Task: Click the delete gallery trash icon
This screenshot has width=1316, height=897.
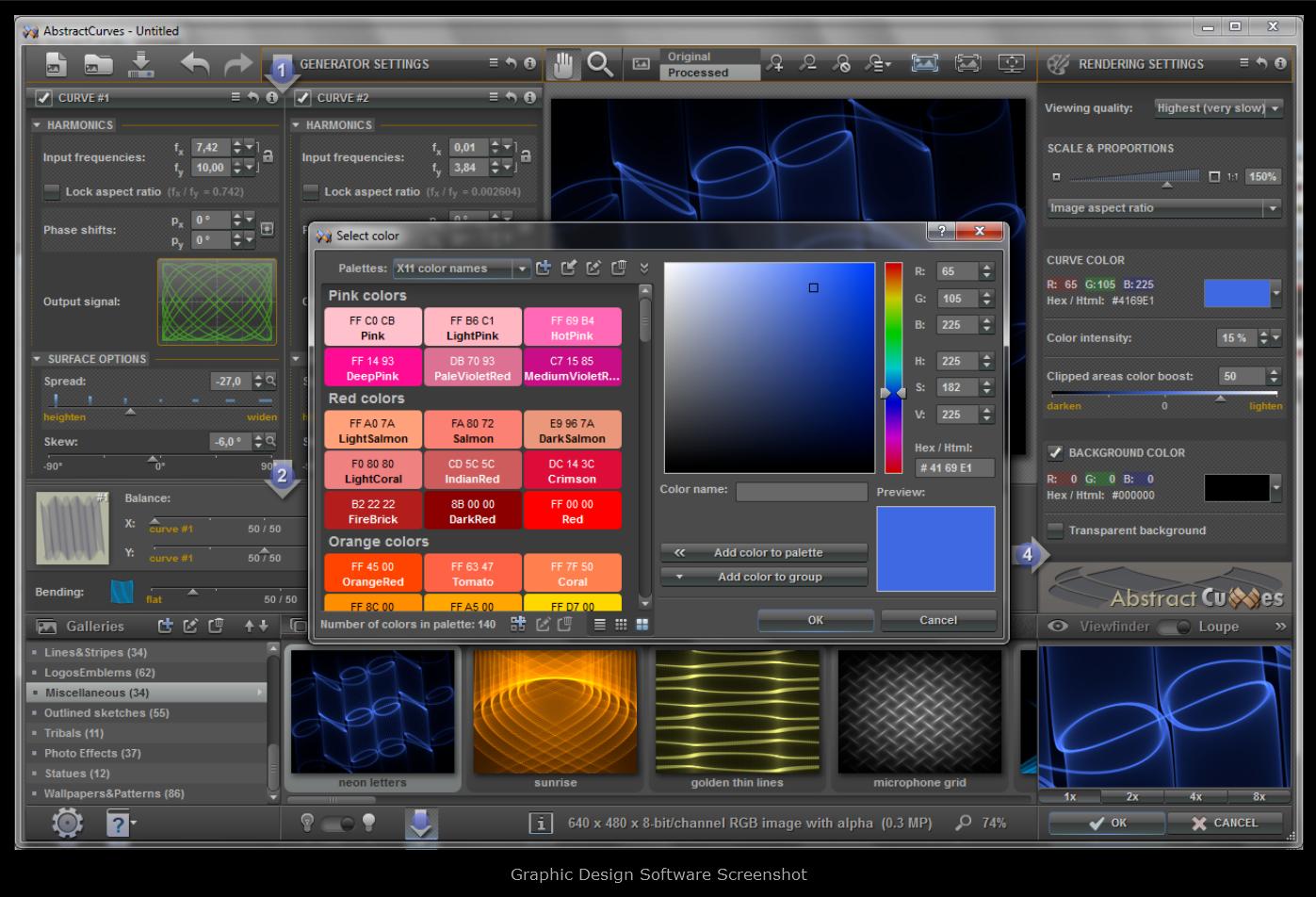Action: coord(216,626)
